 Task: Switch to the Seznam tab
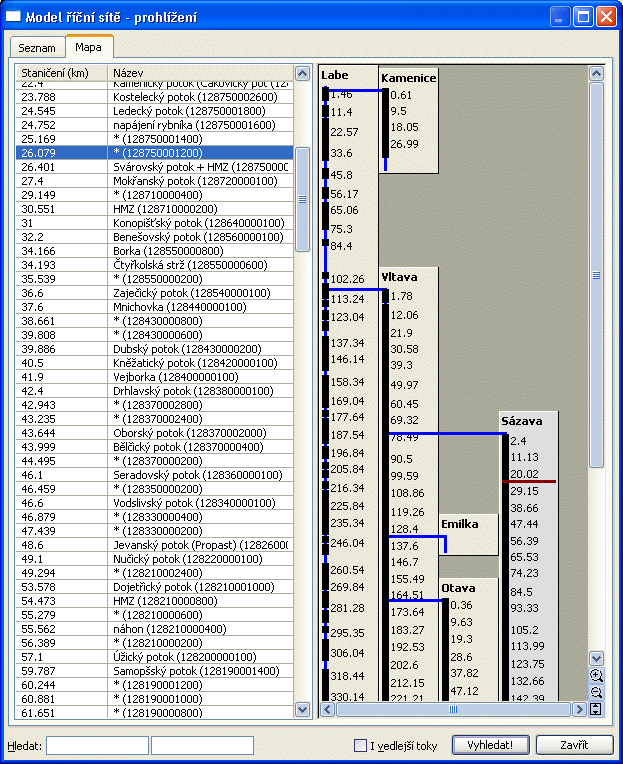(x=37, y=48)
